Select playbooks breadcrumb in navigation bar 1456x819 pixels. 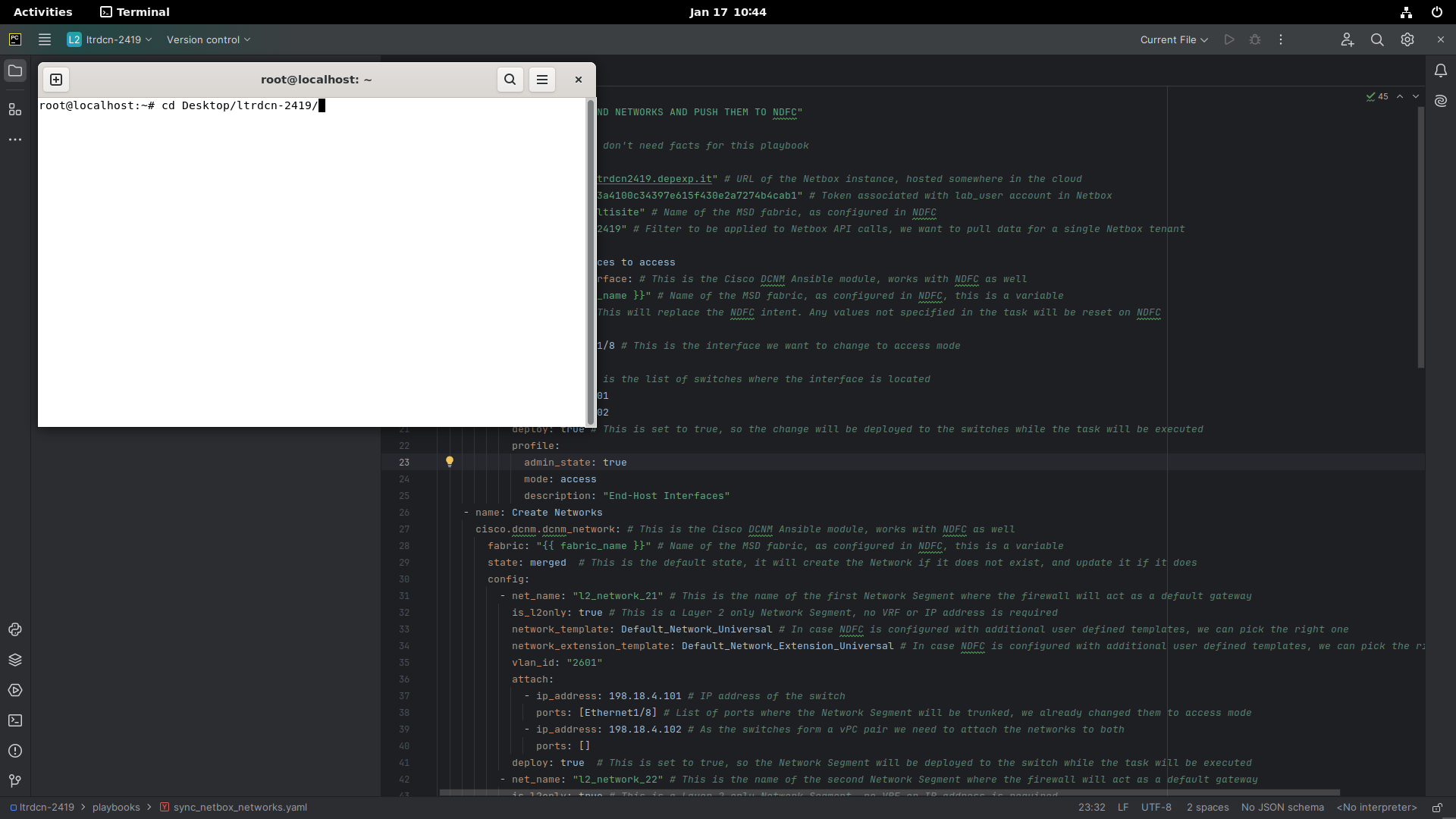116,808
